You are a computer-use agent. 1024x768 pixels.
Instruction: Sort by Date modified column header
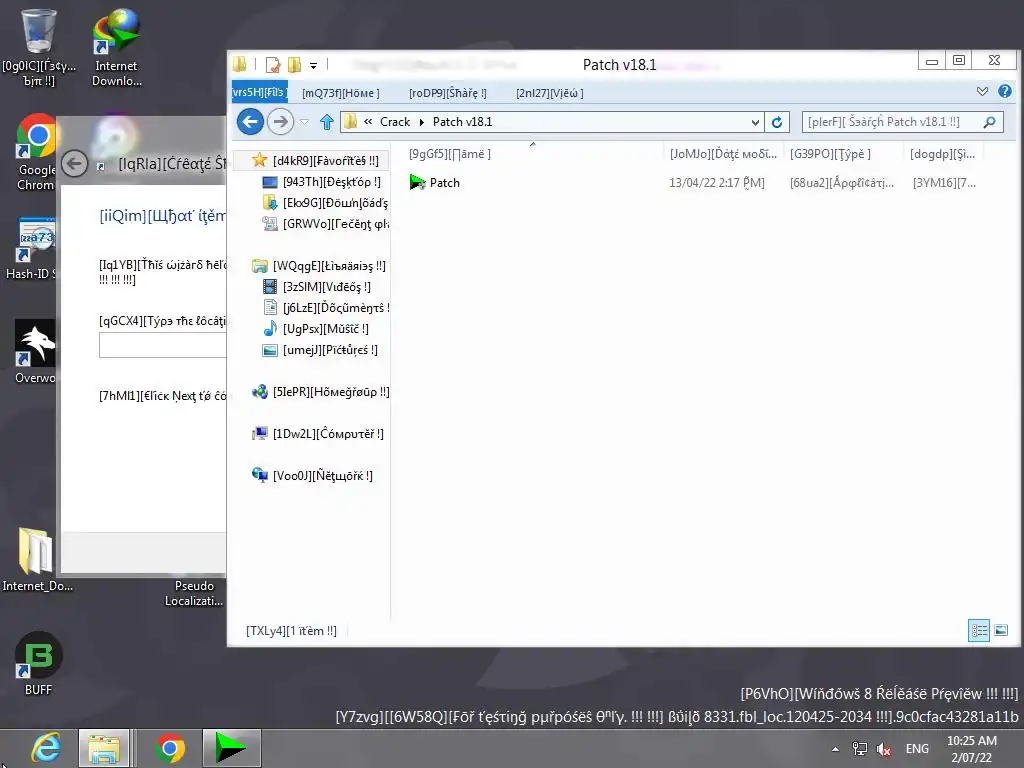(x=723, y=154)
